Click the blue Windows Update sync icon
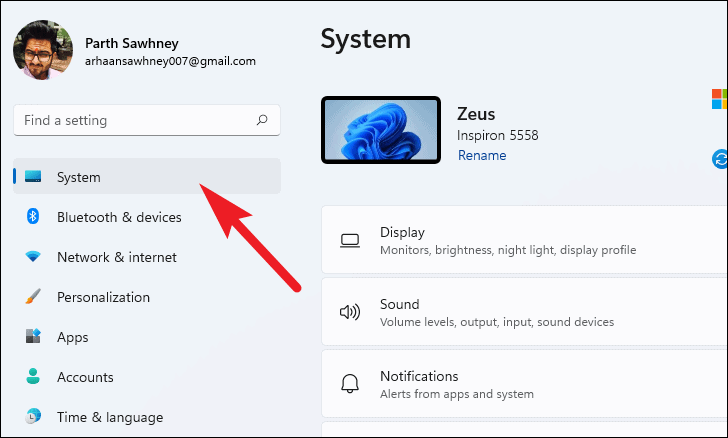728x438 pixels. pos(720,159)
